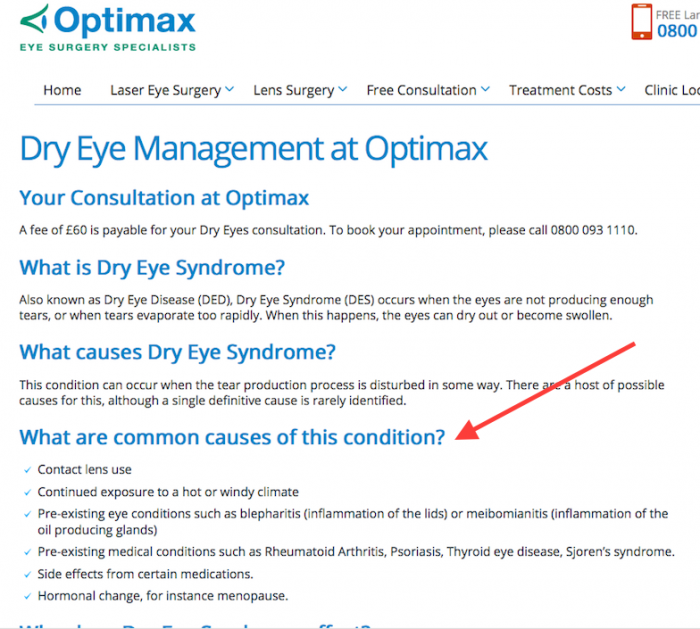Click checkmark beside Hormonal change item
Screen dimensions: 700x629
click(28, 596)
